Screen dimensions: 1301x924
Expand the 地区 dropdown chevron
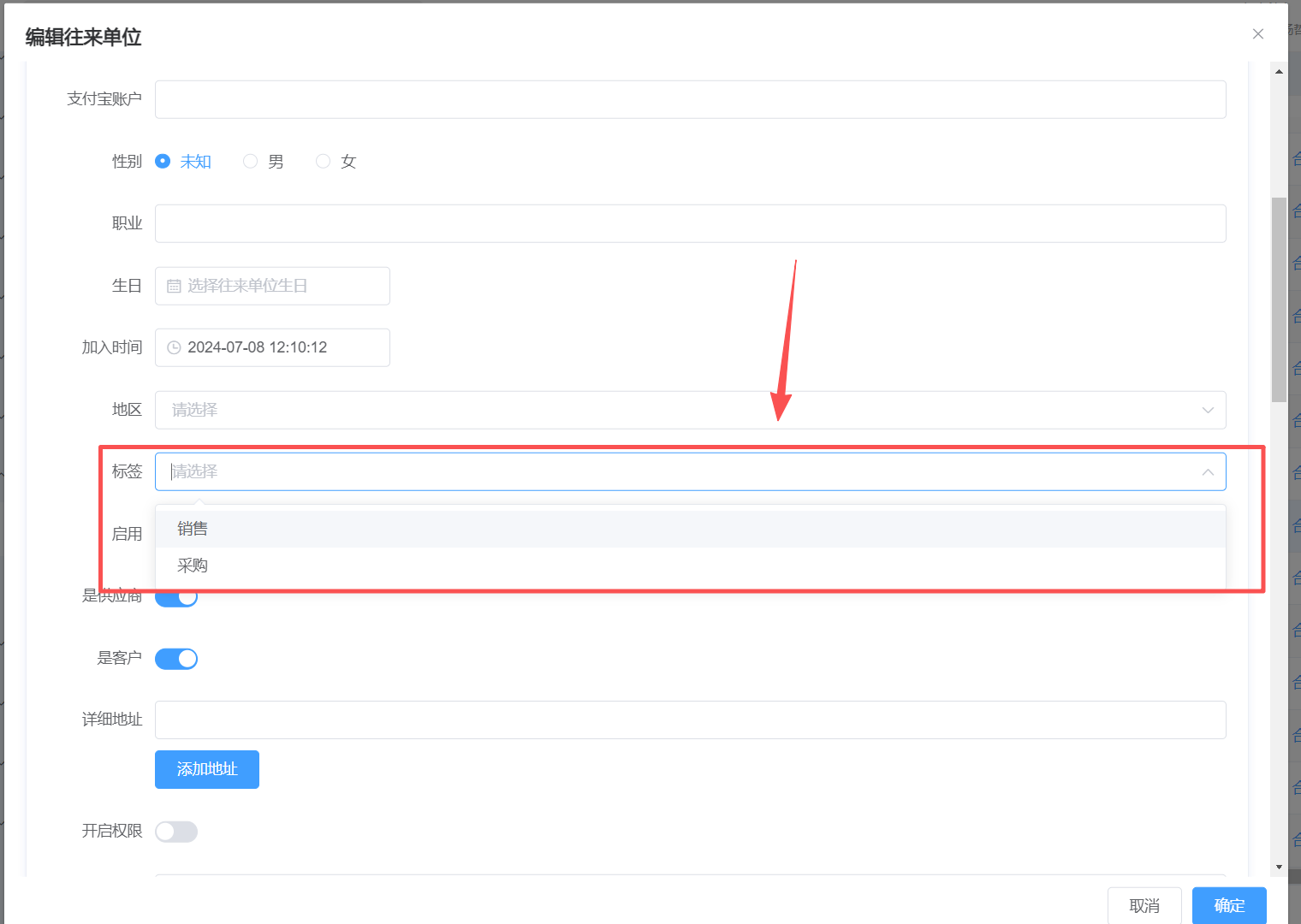tap(1208, 410)
